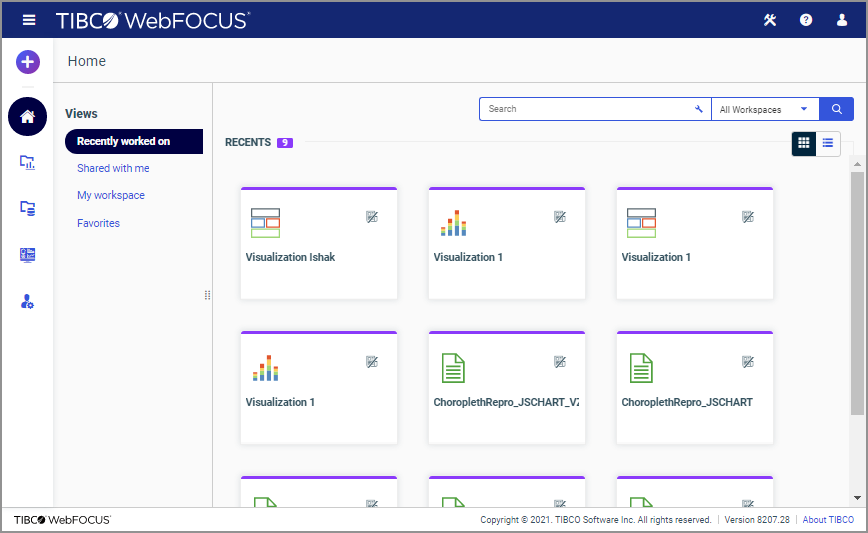Click the page layout icon on the top right card
The height and width of the screenshot is (533, 868).
pyautogui.click(x=642, y=223)
